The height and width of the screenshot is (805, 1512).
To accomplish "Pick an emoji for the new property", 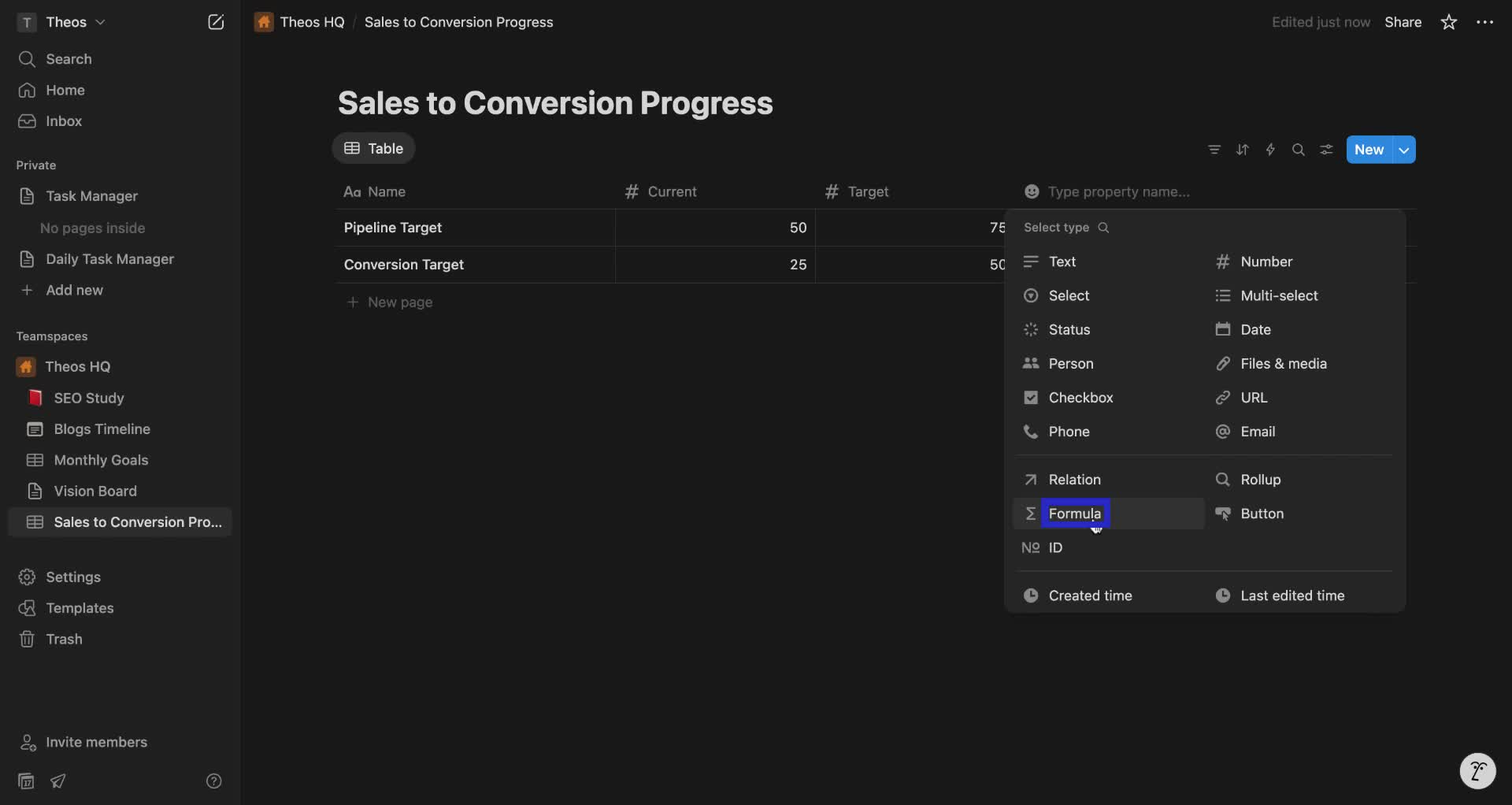I will (1033, 191).
